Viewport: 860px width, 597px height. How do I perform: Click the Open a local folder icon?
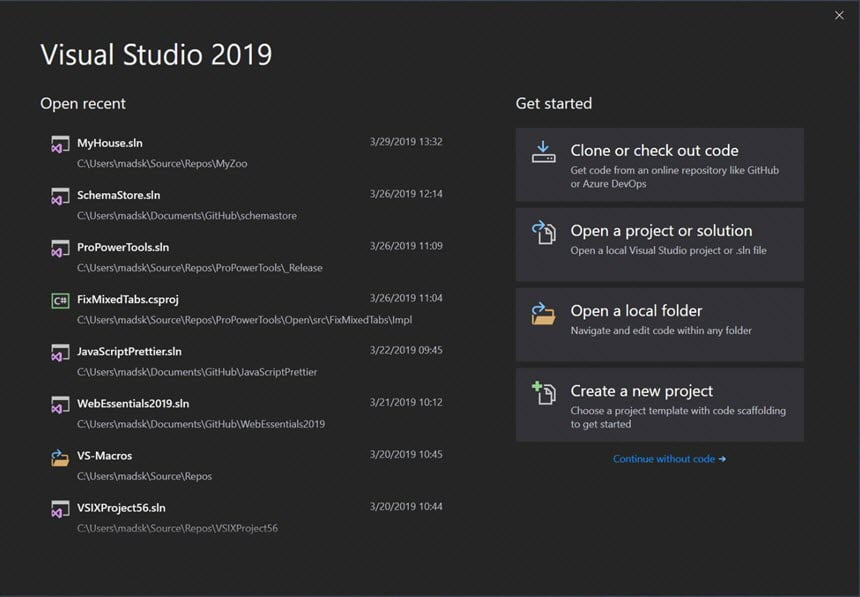(x=544, y=313)
